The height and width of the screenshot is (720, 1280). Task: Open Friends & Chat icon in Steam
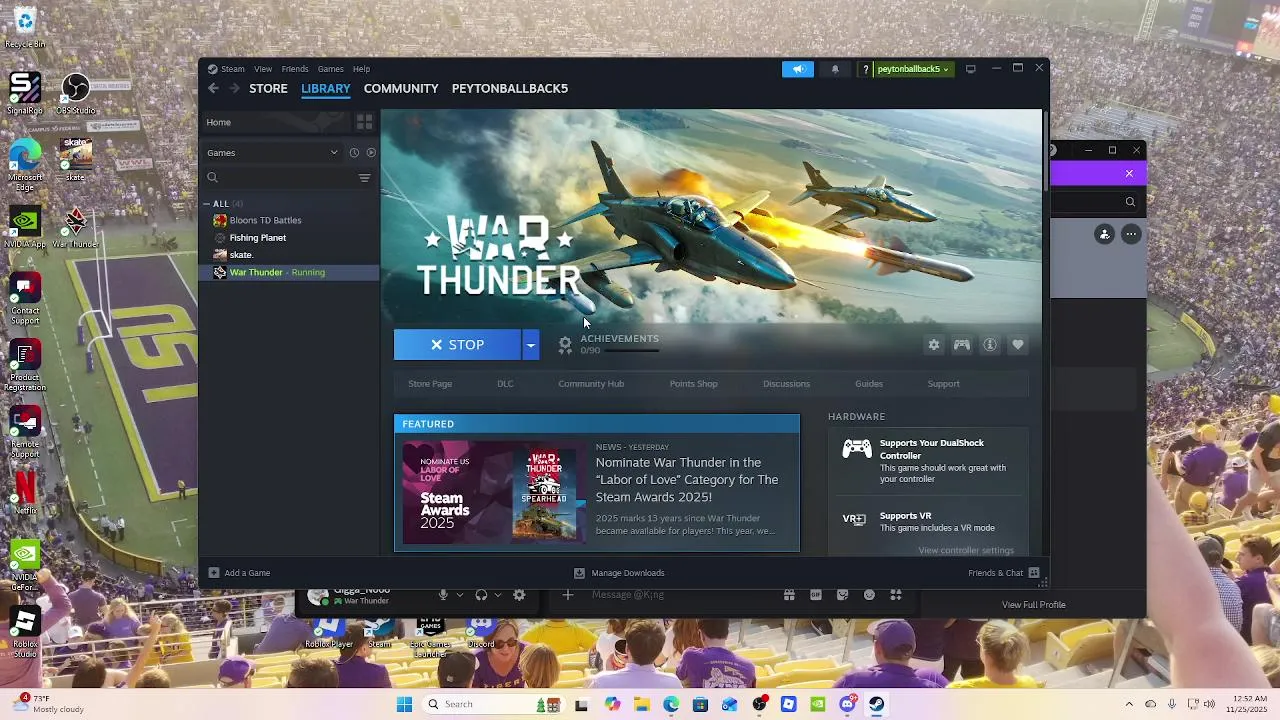(x=1034, y=573)
